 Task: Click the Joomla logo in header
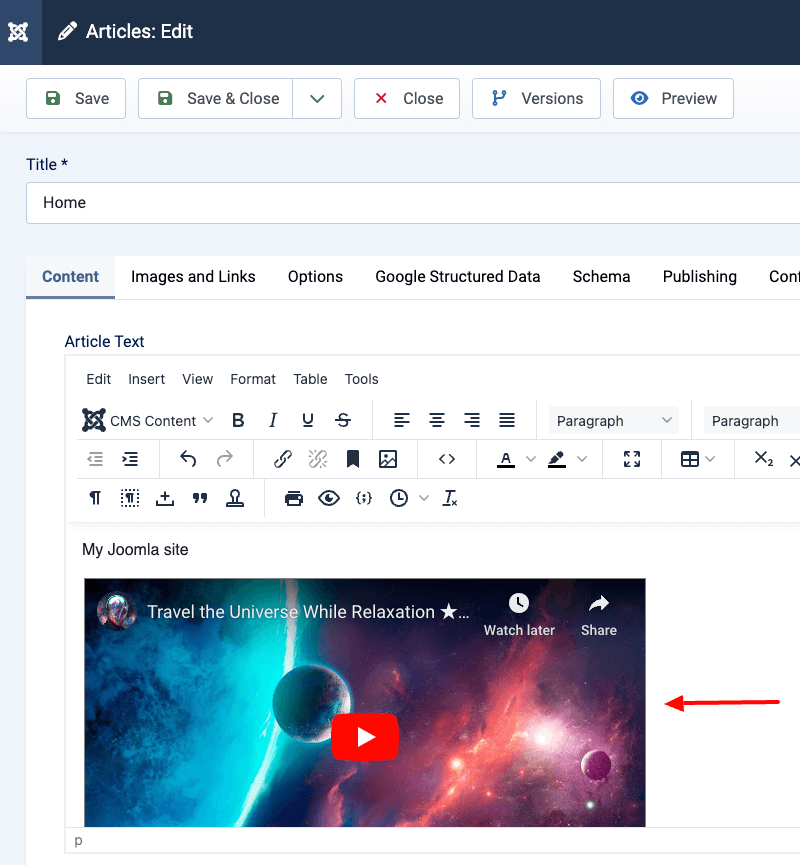point(18,32)
